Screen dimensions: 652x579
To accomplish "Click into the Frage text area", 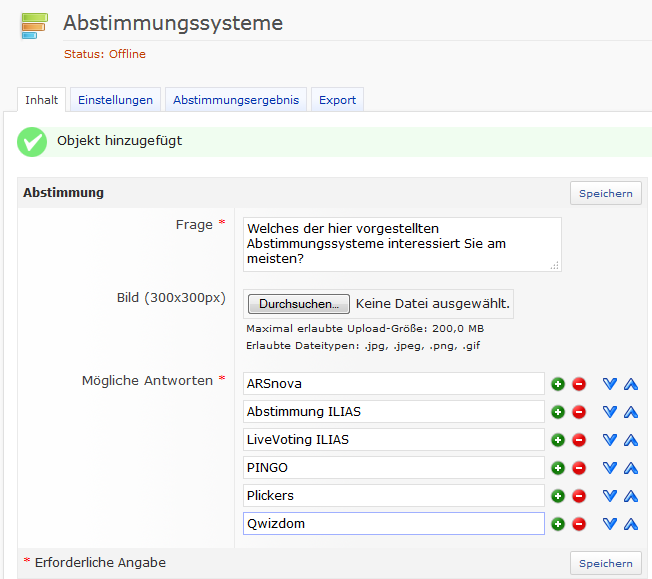I will (400, 244).
